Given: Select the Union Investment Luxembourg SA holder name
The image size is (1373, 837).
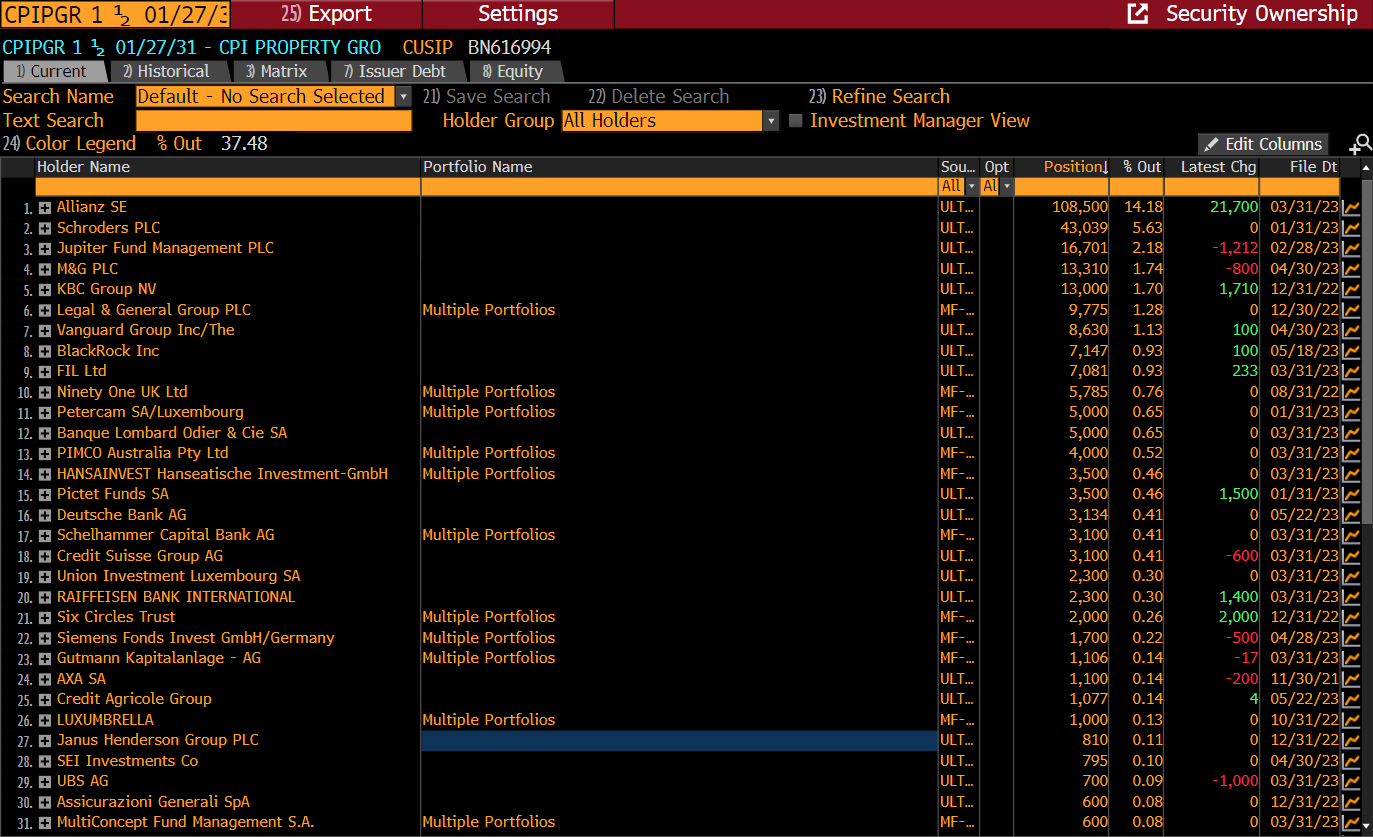Looking at the screenshot, I should tap(178, 576).
